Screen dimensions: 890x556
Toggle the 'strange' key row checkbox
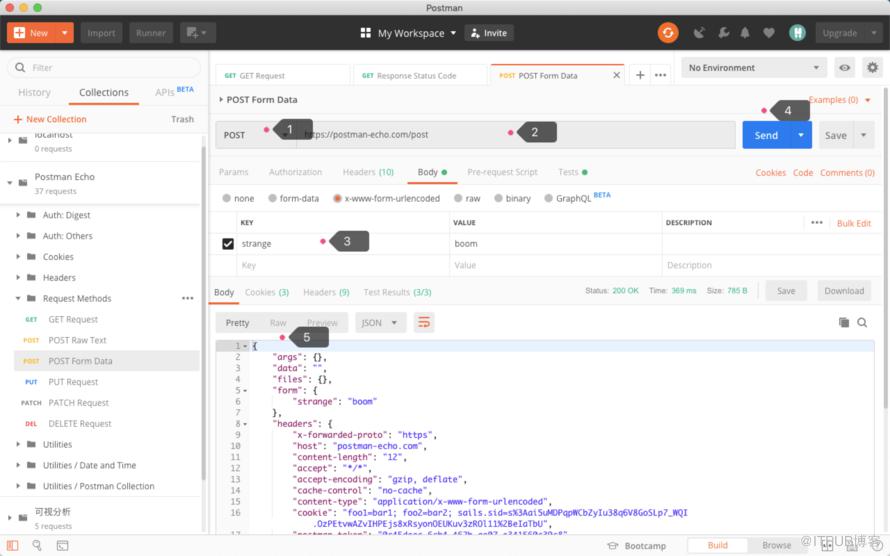[228, 243]
